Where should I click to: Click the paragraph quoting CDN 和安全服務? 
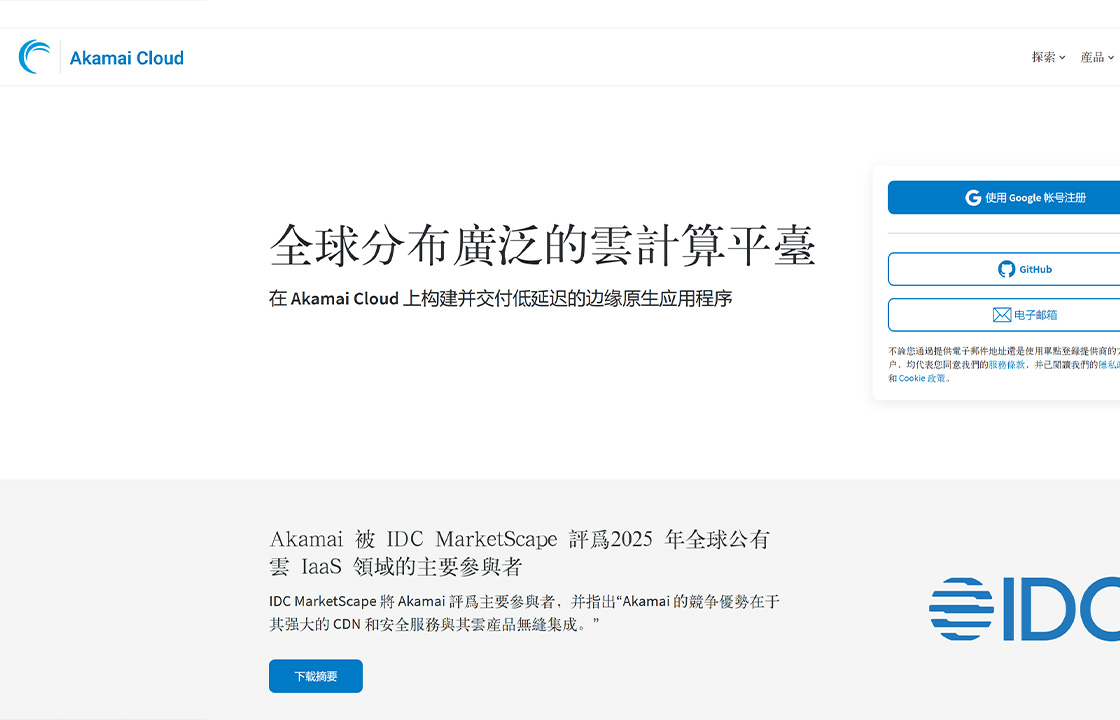point(524,613)
